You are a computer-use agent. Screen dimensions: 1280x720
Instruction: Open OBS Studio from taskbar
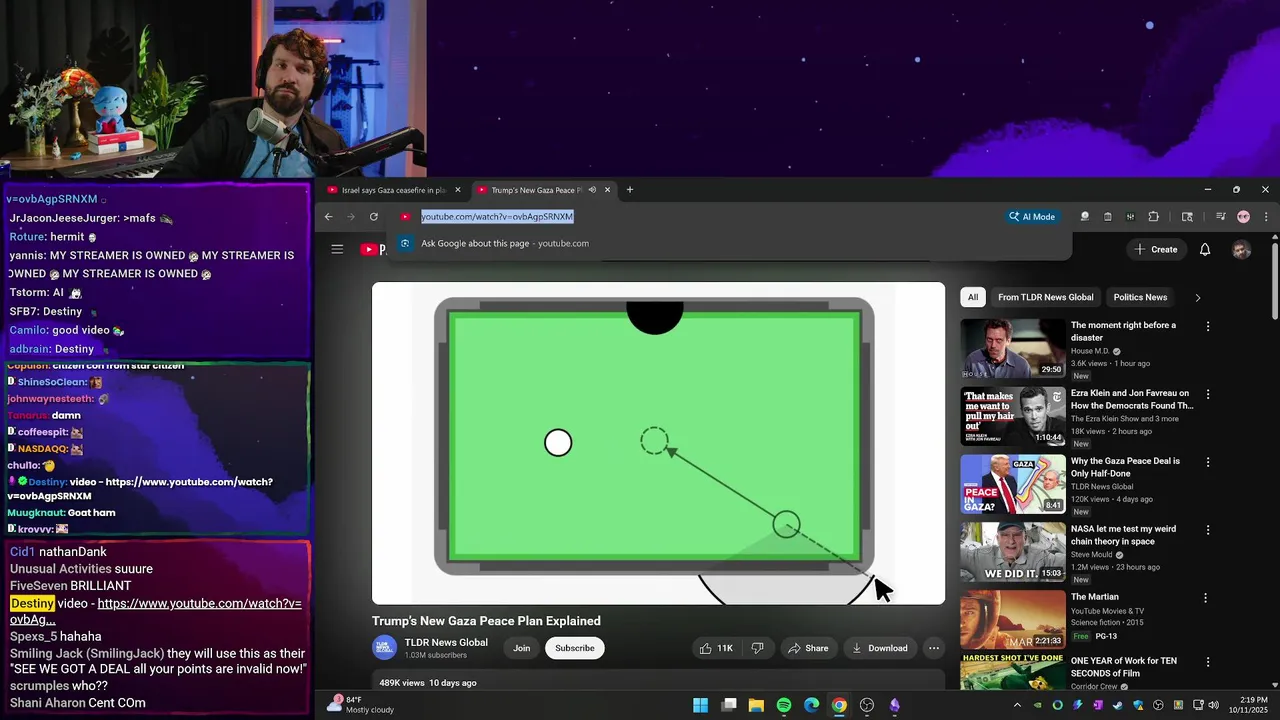point(867,705)
